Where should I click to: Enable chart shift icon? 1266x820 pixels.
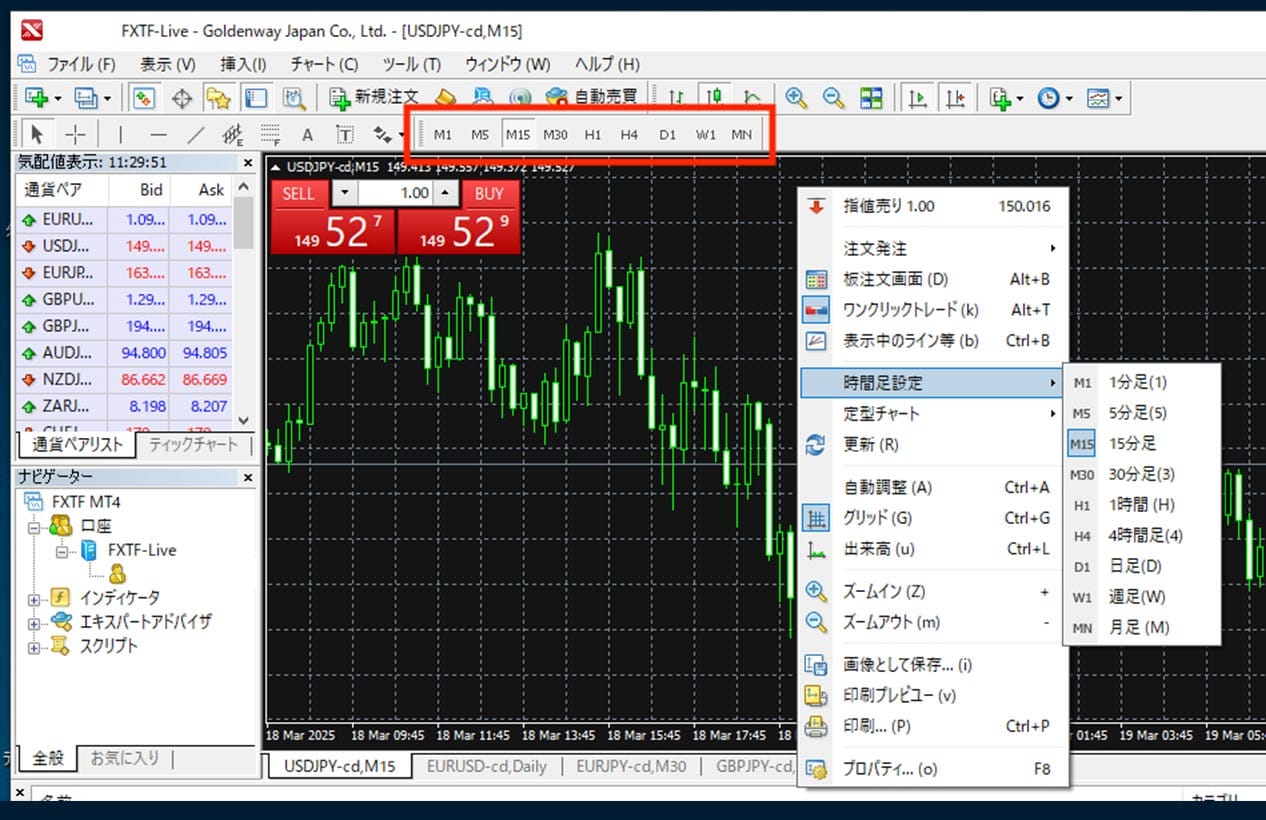point(954,97)
